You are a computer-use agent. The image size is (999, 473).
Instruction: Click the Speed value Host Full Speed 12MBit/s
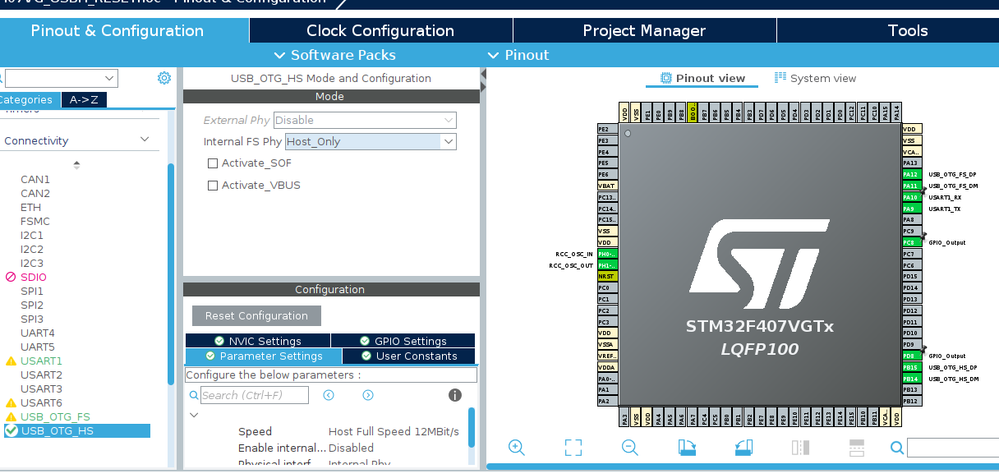point(394,432)
